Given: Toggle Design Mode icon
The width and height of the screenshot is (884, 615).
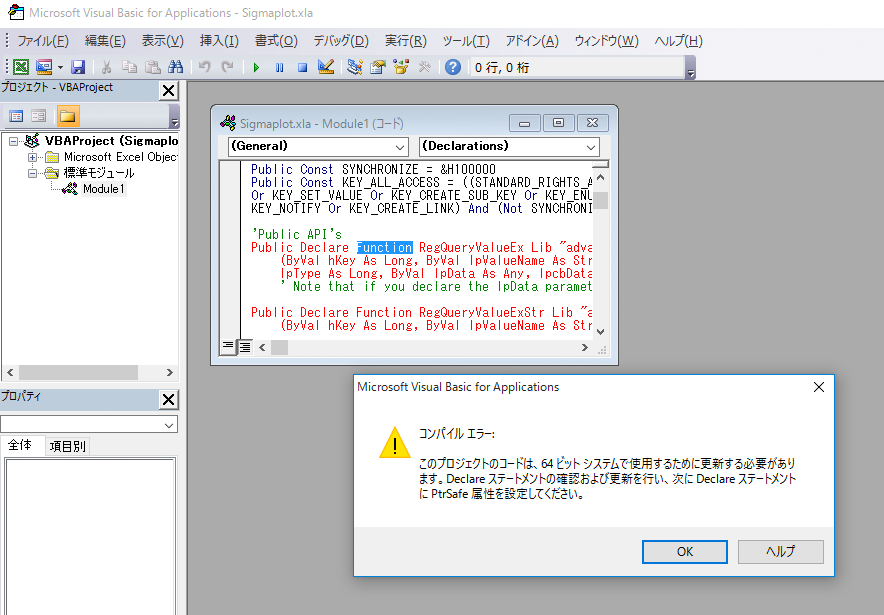Looking at the screenshot, I should point(326,68).
